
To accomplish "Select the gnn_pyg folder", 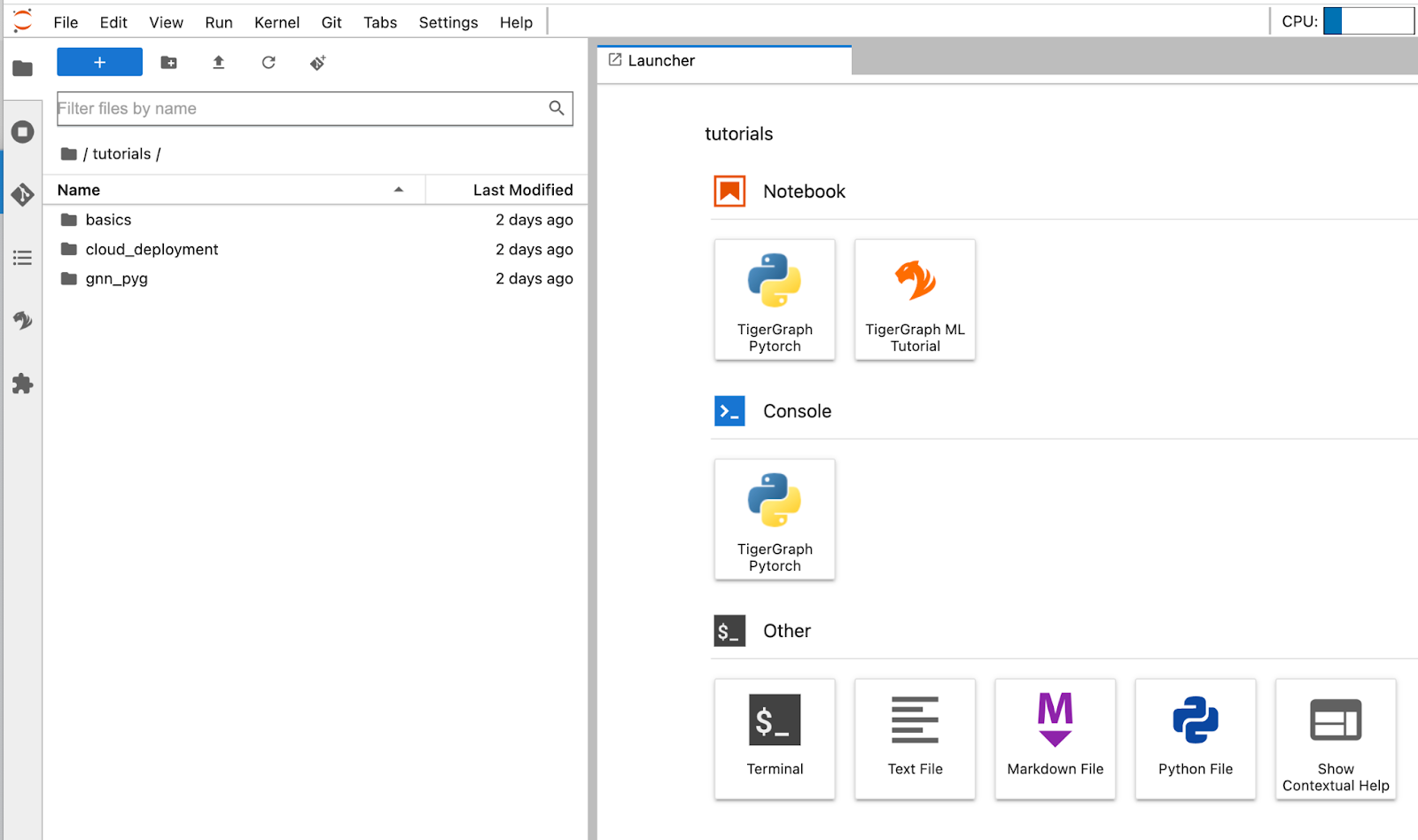I will [x=316, y=278].
